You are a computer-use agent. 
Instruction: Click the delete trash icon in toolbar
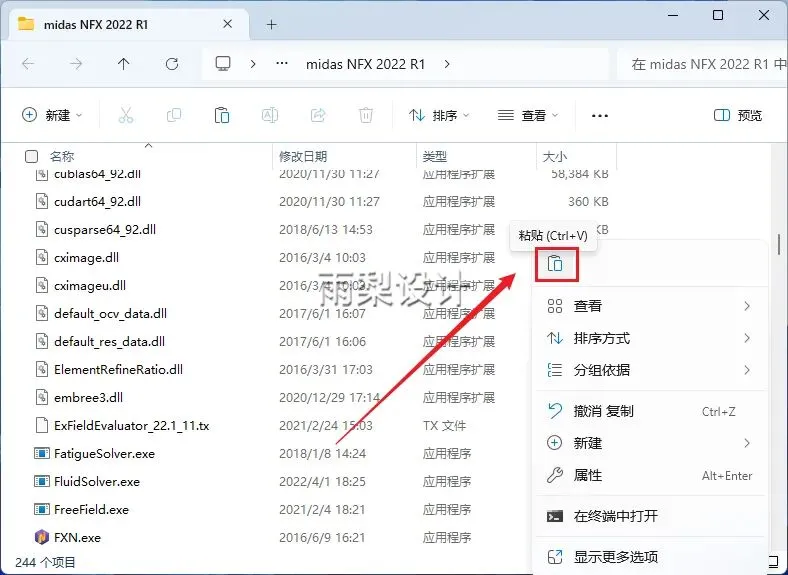click(366, 115)
